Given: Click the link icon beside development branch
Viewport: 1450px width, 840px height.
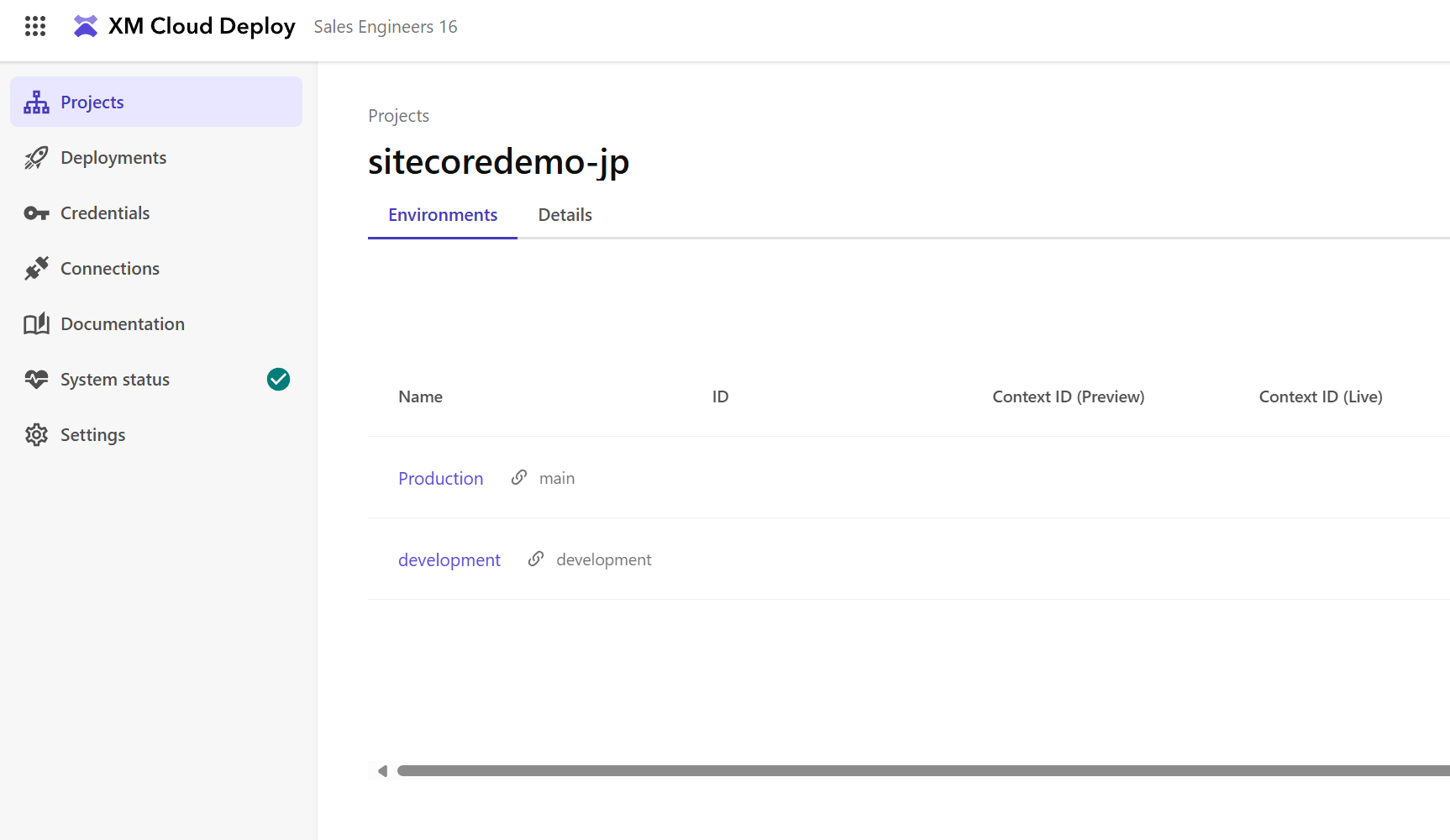Looking at the screenshot, I should (x=536, y=559).
